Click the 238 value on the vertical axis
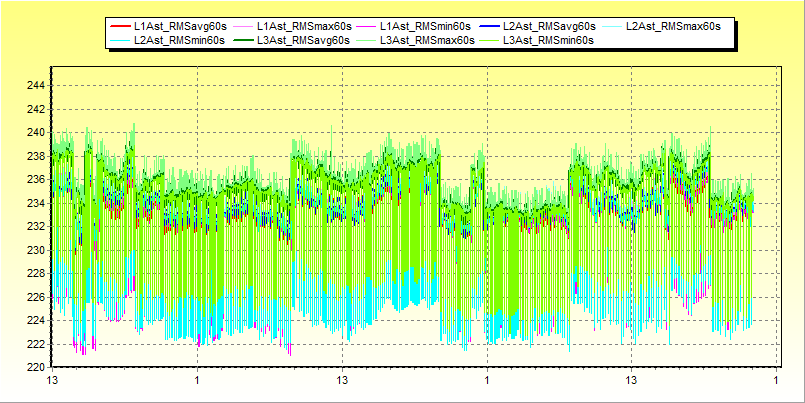 pos(35,156)
